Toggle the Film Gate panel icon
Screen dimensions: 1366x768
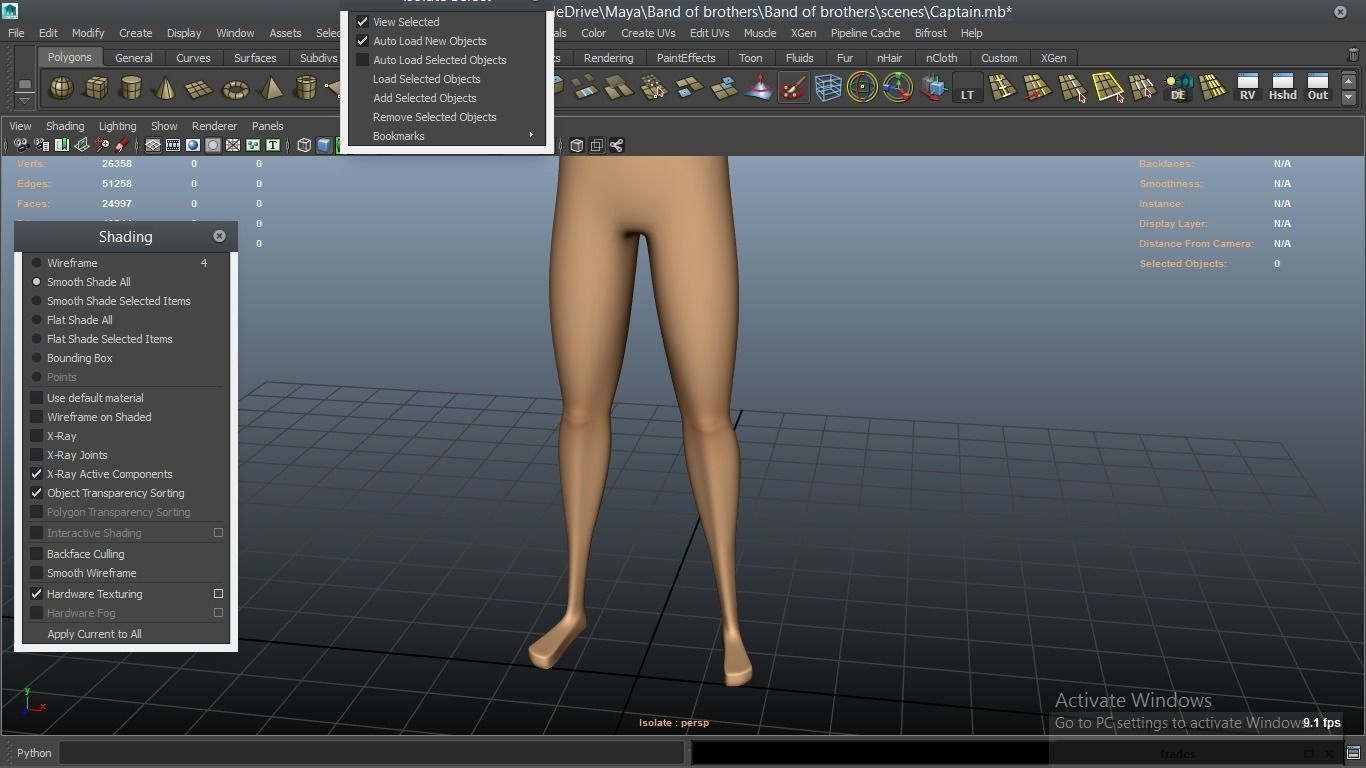[x=173, y=145]
